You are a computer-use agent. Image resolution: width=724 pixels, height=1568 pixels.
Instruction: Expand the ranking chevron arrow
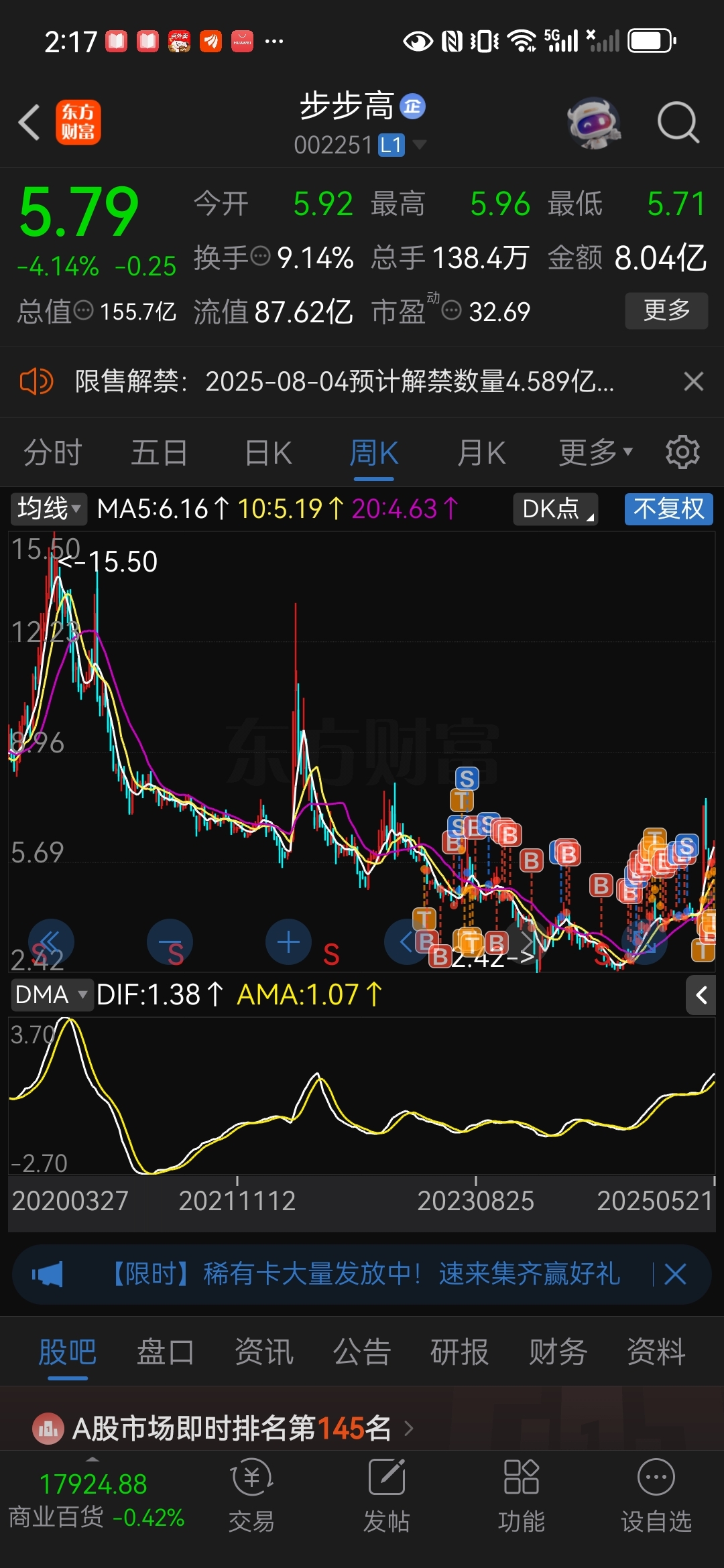click(x=409, y=1429)
